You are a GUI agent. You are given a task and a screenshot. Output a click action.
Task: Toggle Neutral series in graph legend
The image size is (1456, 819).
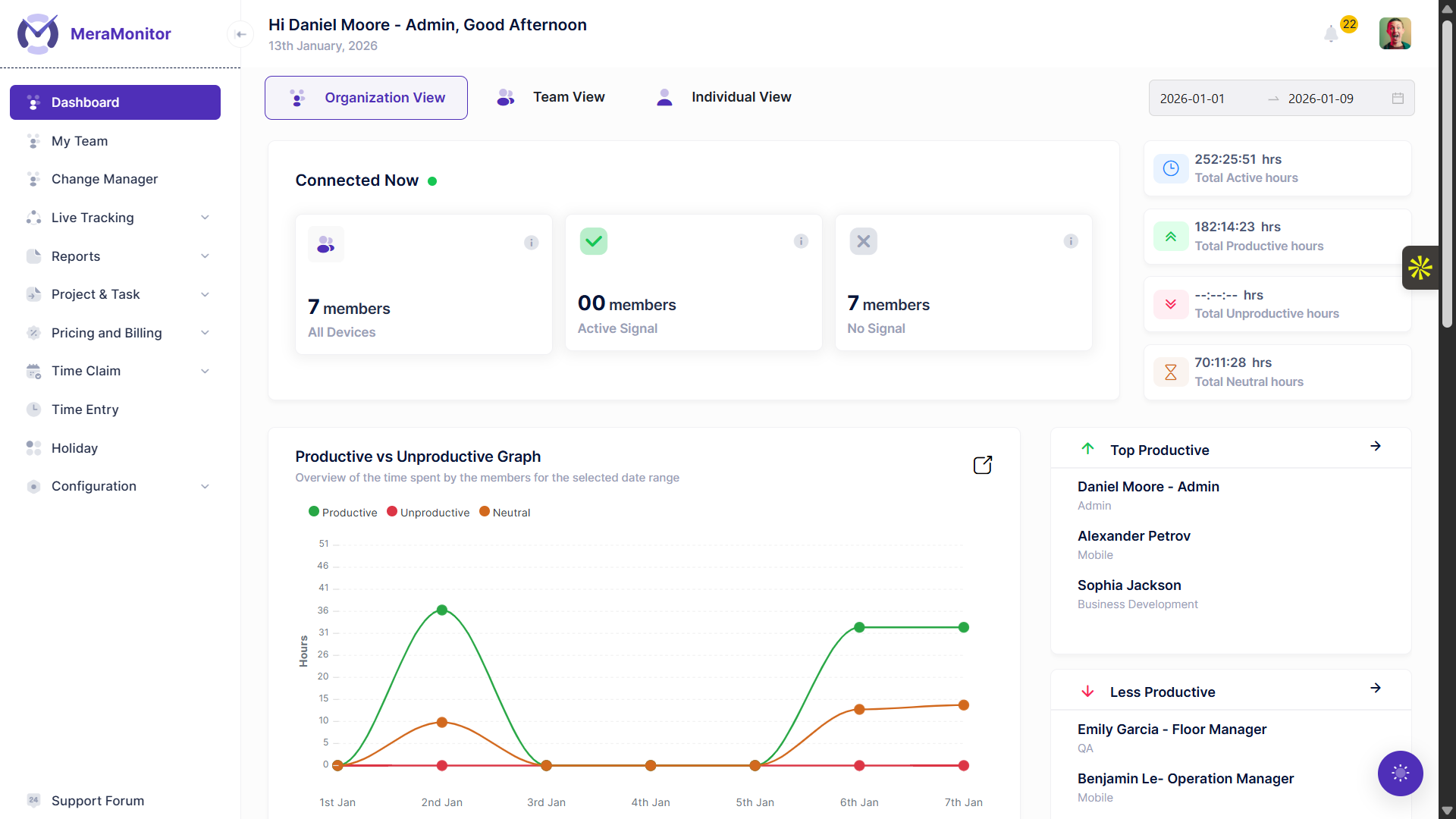click(x=505, y=513)
